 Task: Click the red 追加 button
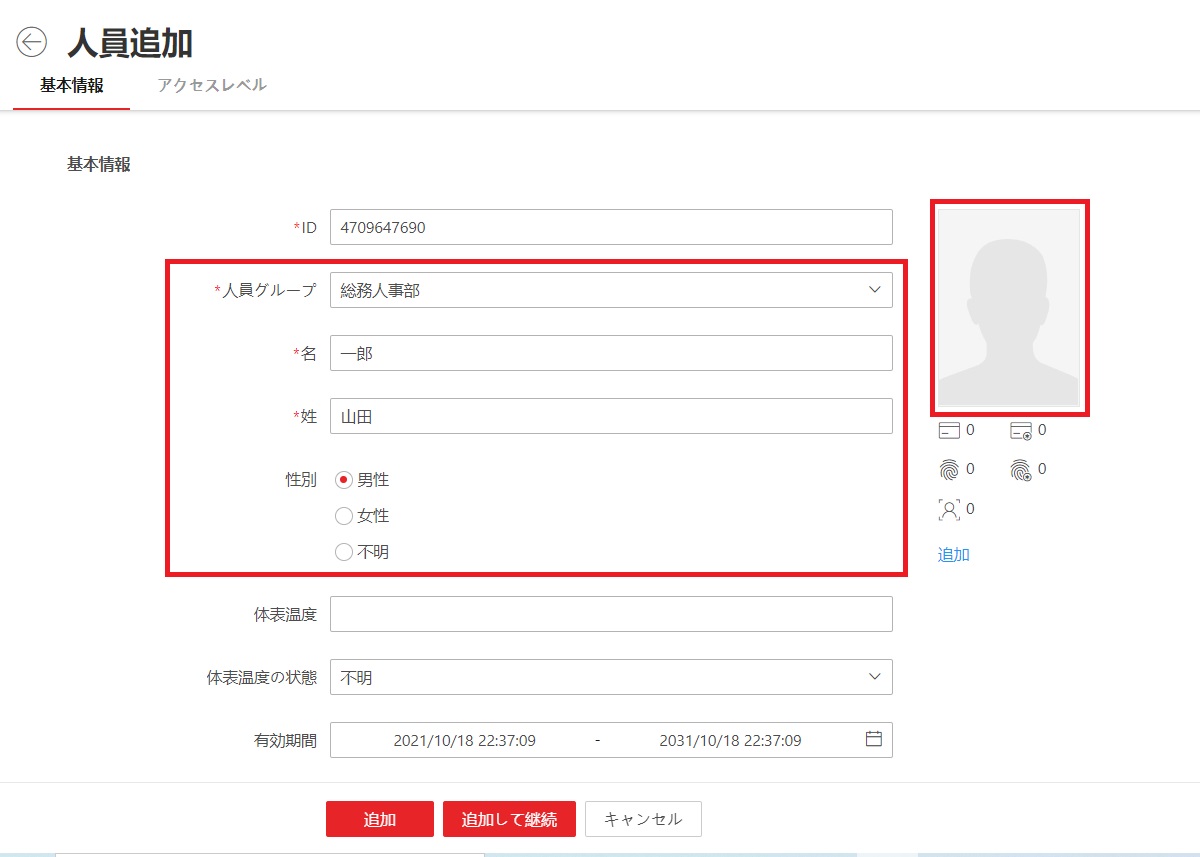pos(380,819)
